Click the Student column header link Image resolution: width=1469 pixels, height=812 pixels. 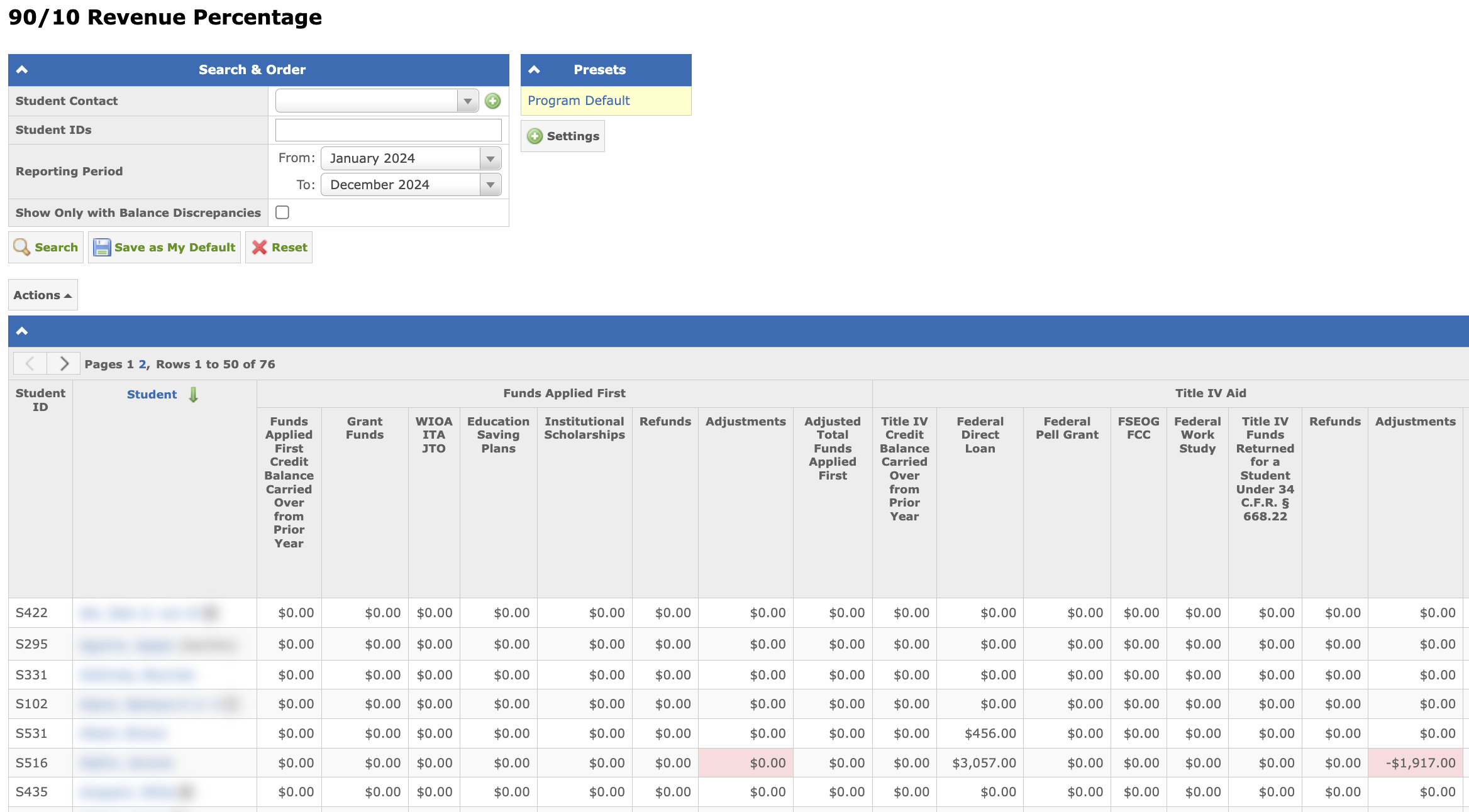pos(152,394)
